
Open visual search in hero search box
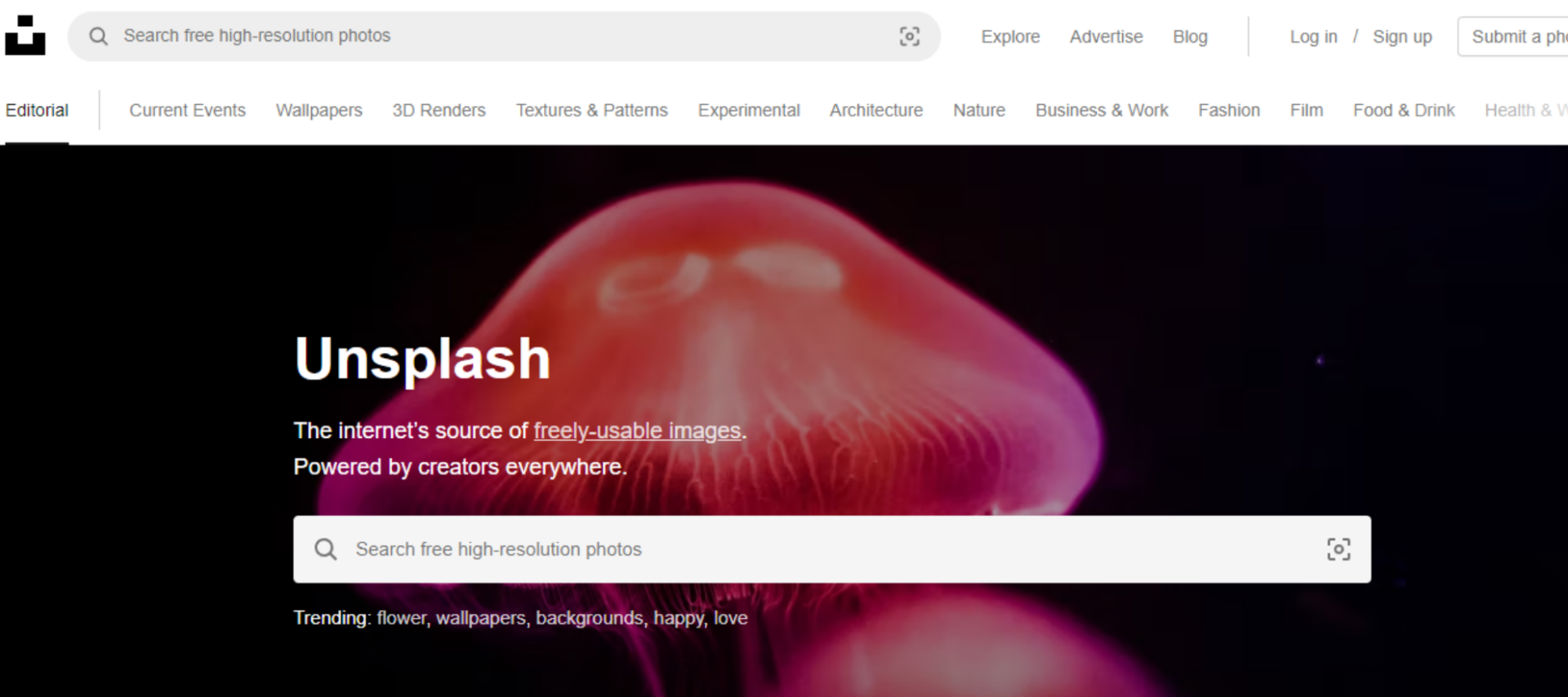pos(1339,549)
